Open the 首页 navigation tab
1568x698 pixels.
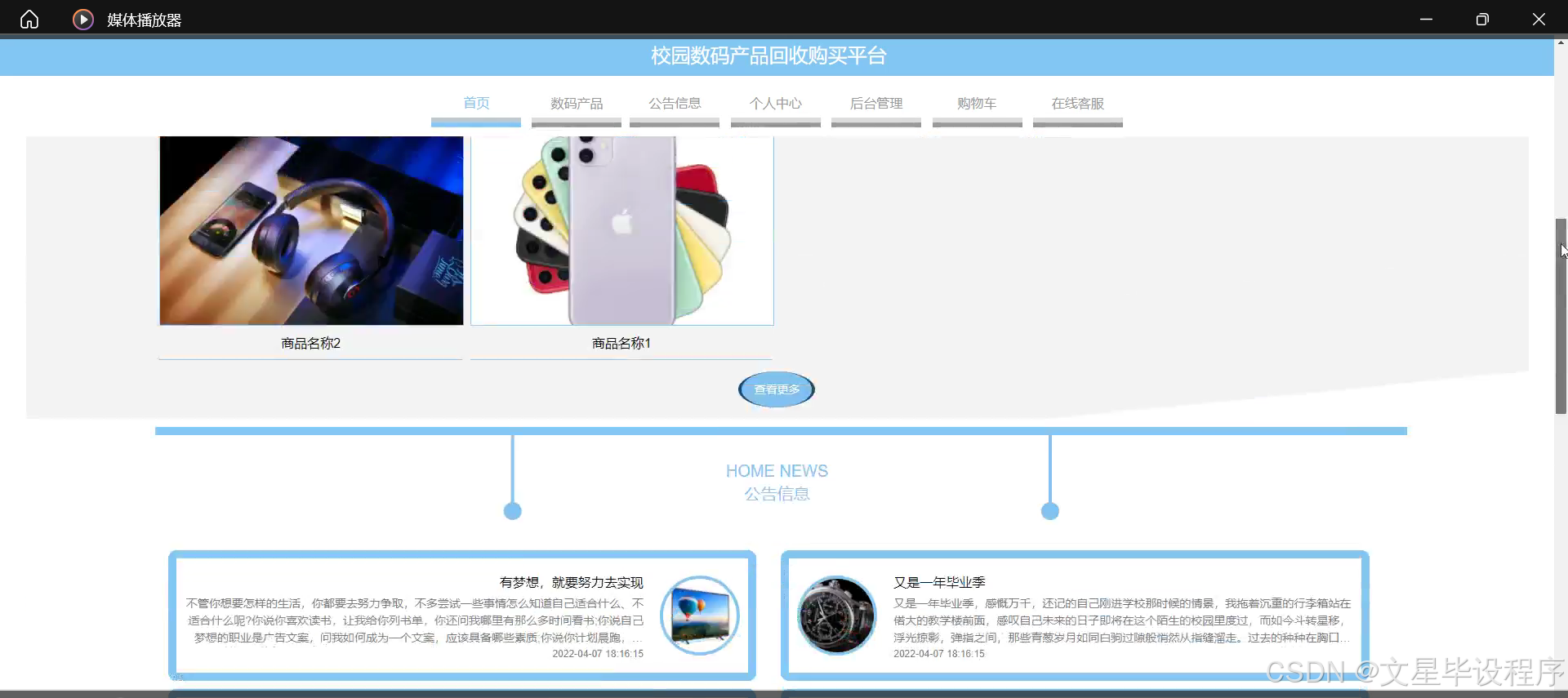click(x=476, y=103)
